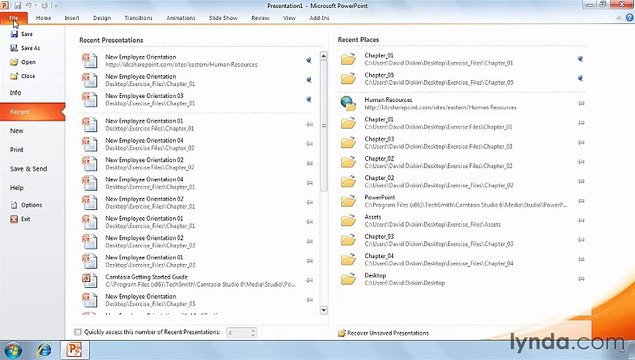Screen dimensions: 635x360
Task: Click the Camtasia Getting Started Guide file icon
Action: click(89, 280)
